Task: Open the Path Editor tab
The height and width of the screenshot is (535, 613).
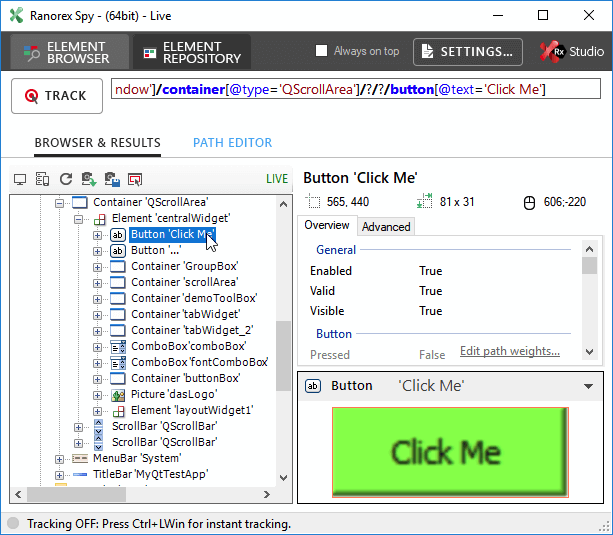Action: (x=233, y=143)
